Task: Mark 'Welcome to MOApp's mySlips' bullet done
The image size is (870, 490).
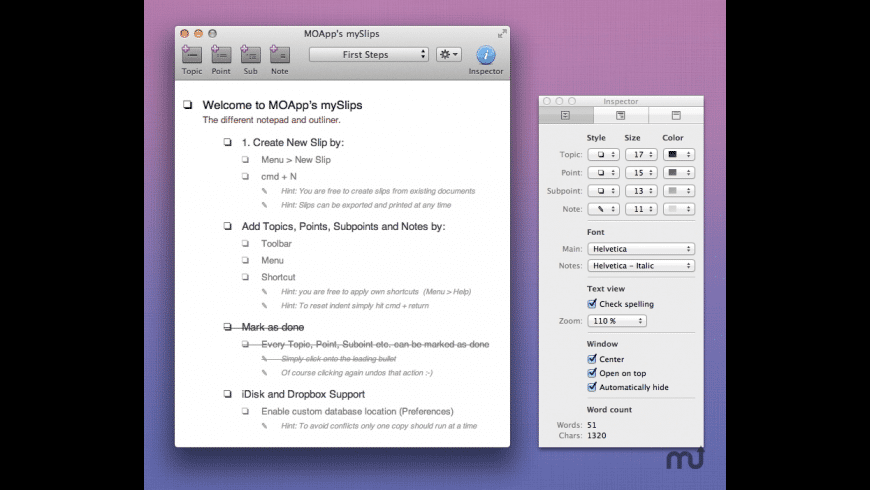Action: pos(188,104)
